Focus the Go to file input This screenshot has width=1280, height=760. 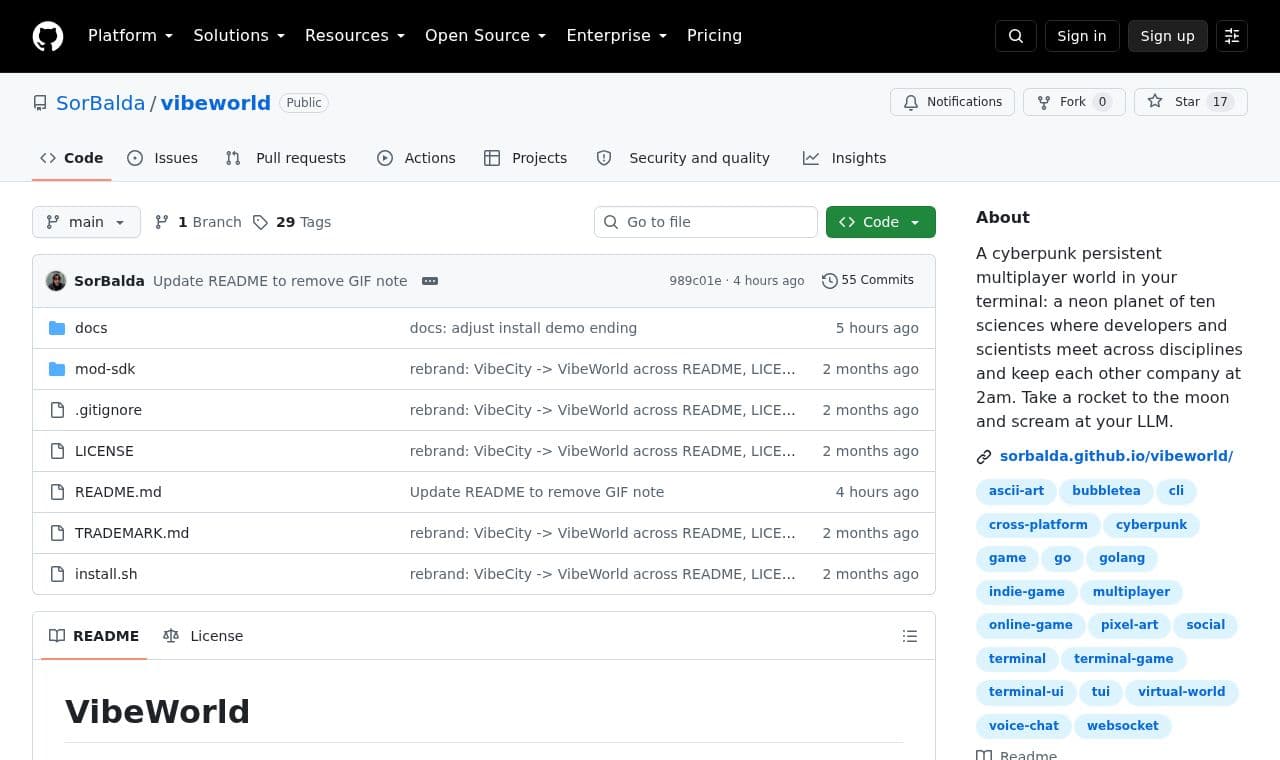click(x=706, y=222)
